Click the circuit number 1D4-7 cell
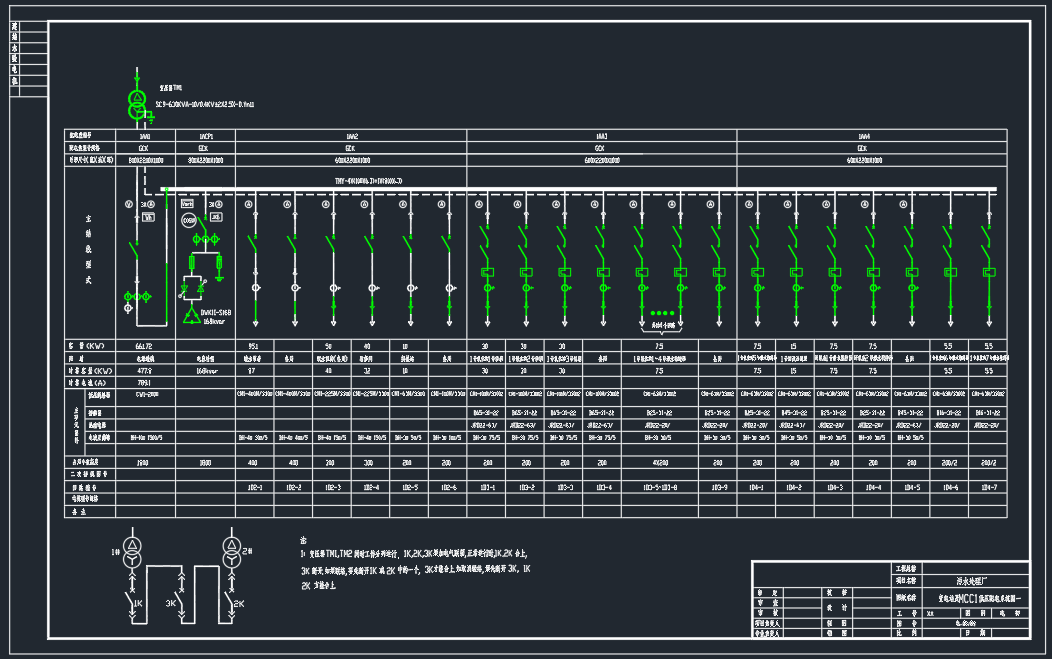 pyautogui.click(x=988, y=487)
